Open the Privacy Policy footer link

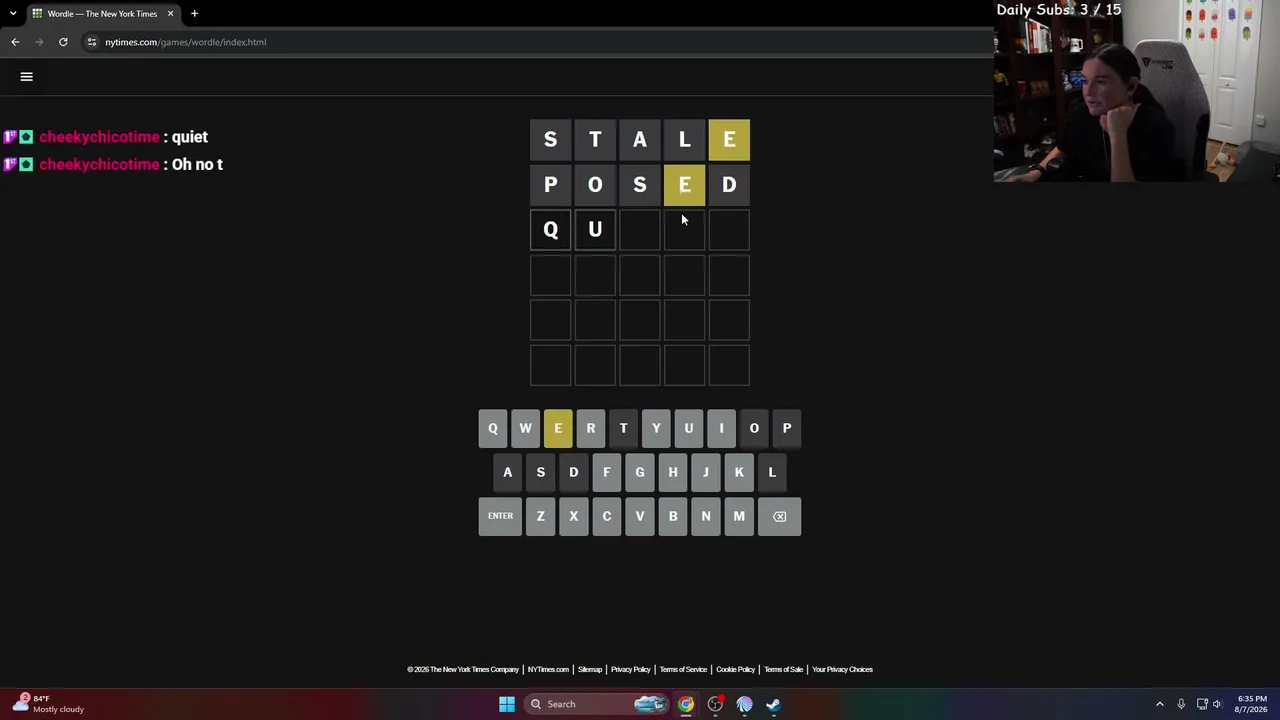coord(631,670)
